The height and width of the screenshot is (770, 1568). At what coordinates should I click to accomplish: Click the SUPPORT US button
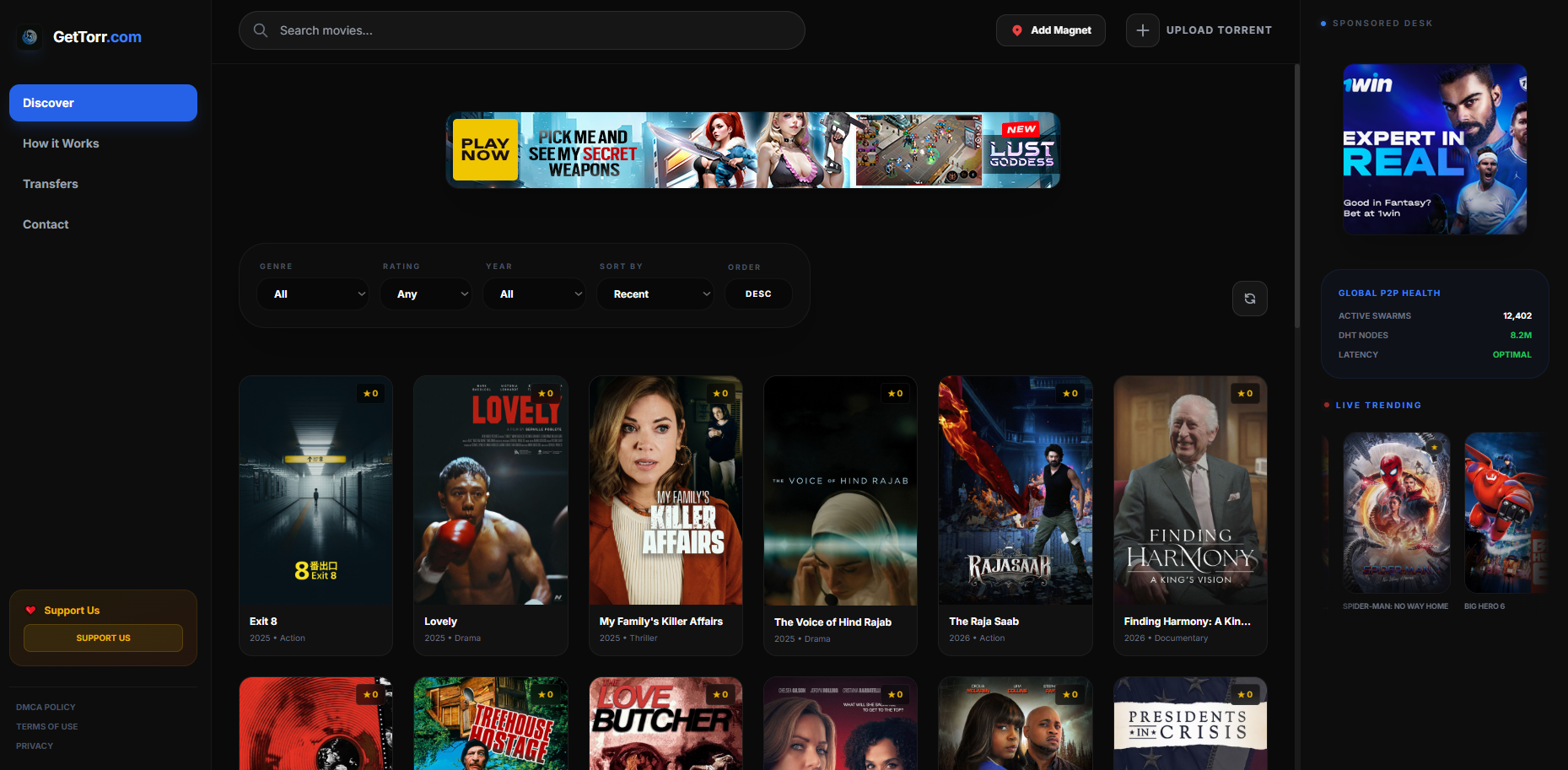[103, 638]
